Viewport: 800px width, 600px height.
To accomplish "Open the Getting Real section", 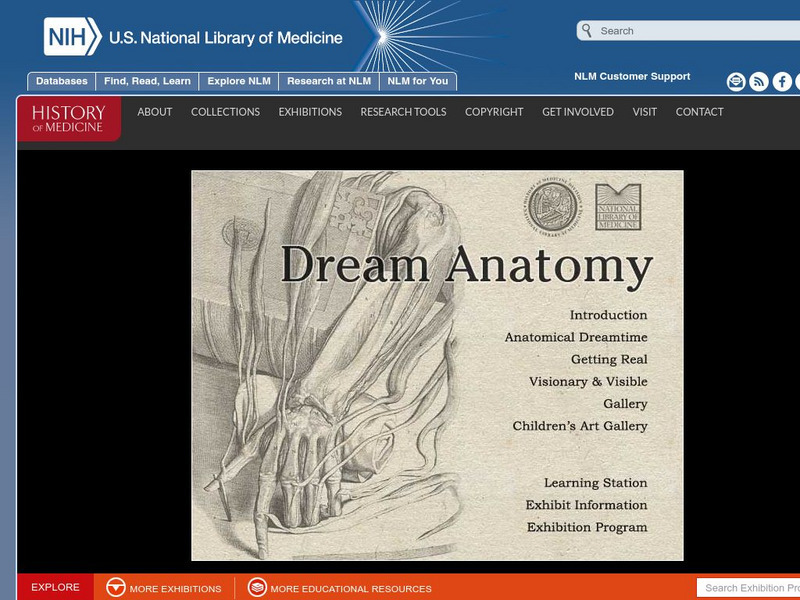I will (609, 360).
